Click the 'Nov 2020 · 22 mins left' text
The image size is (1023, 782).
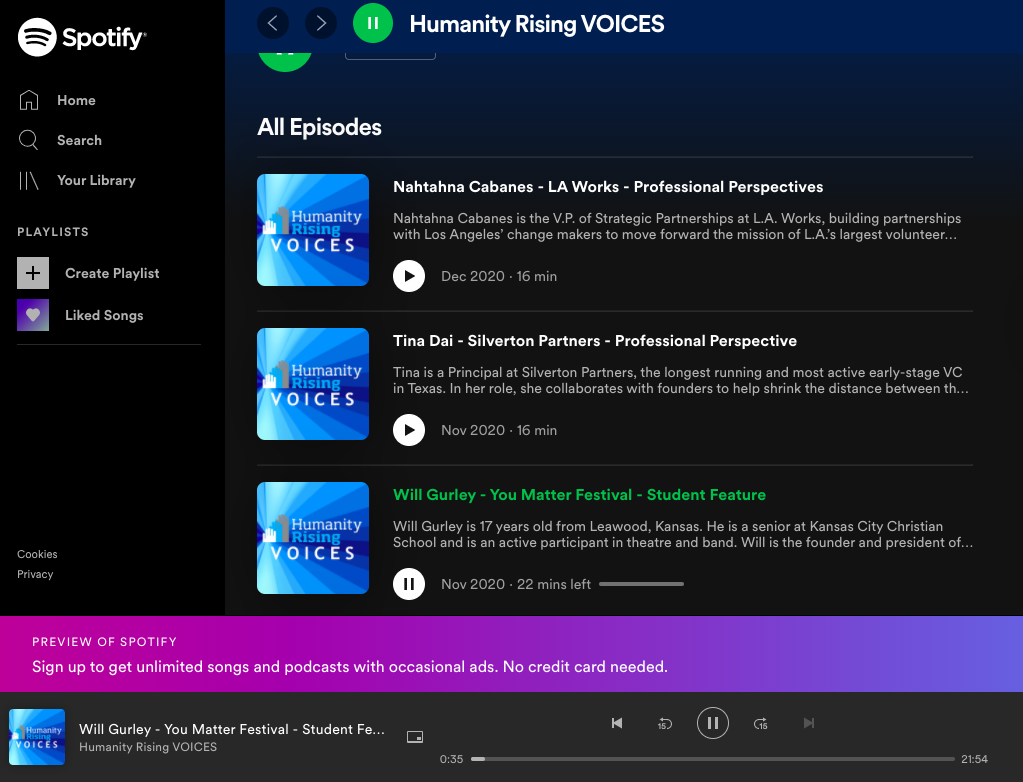(516, 584)
